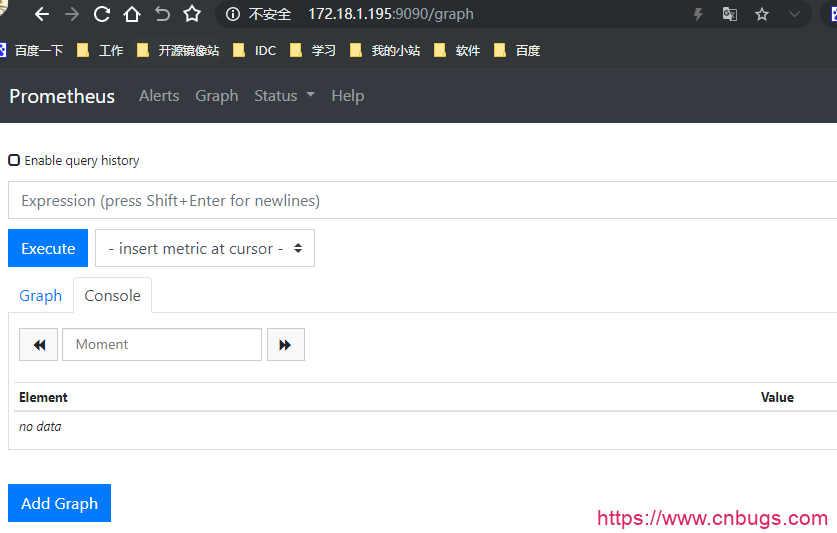The width and height of the screenshot is (837, 533).
Task: Open insert metric at cursor dropdown
Action: click(x=205, y=248)
